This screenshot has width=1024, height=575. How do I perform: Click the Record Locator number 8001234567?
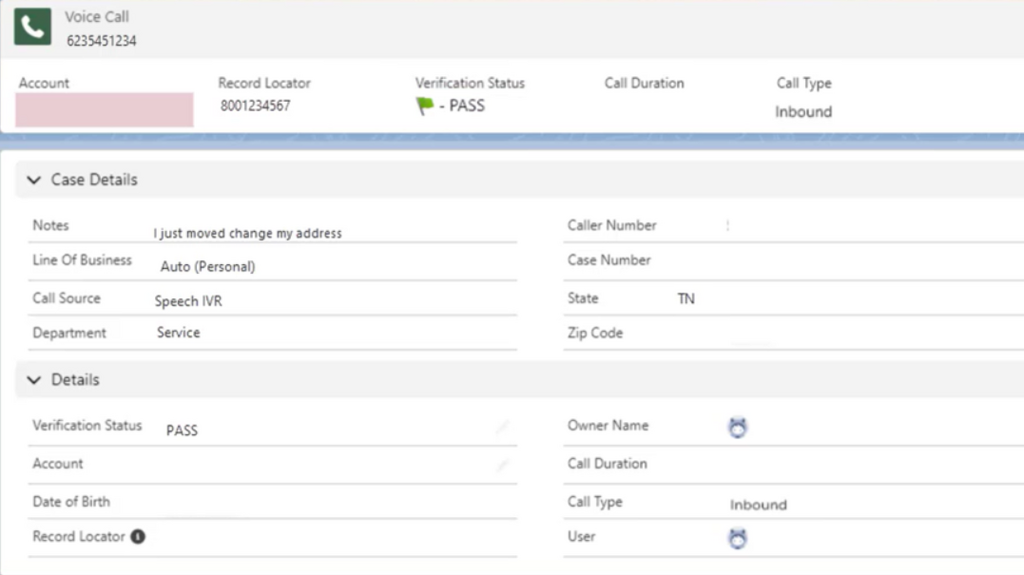[x=255, y=106]
